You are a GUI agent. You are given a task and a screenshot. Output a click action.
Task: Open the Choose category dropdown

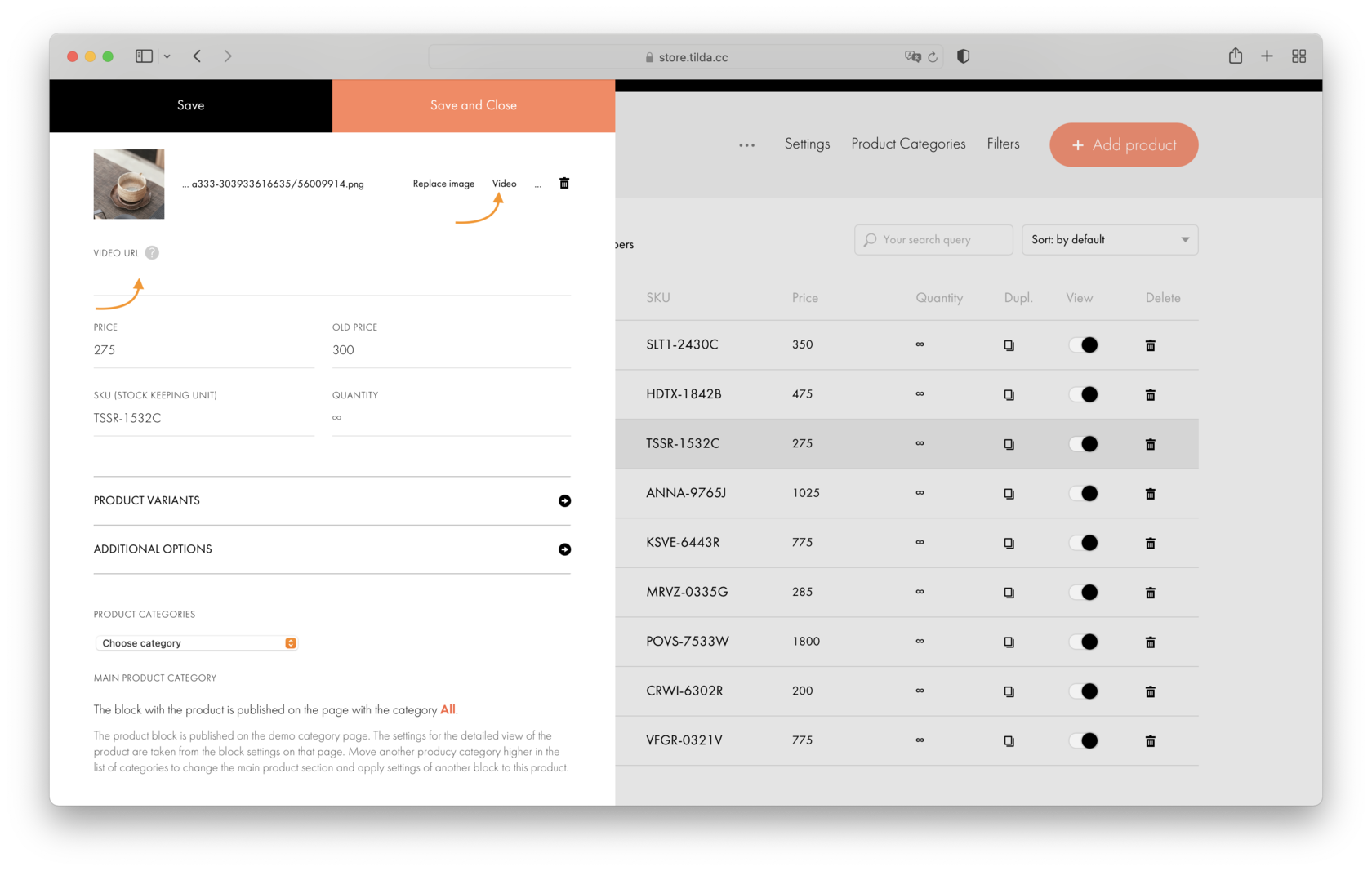pyautogui.click(x=197, y=643)
